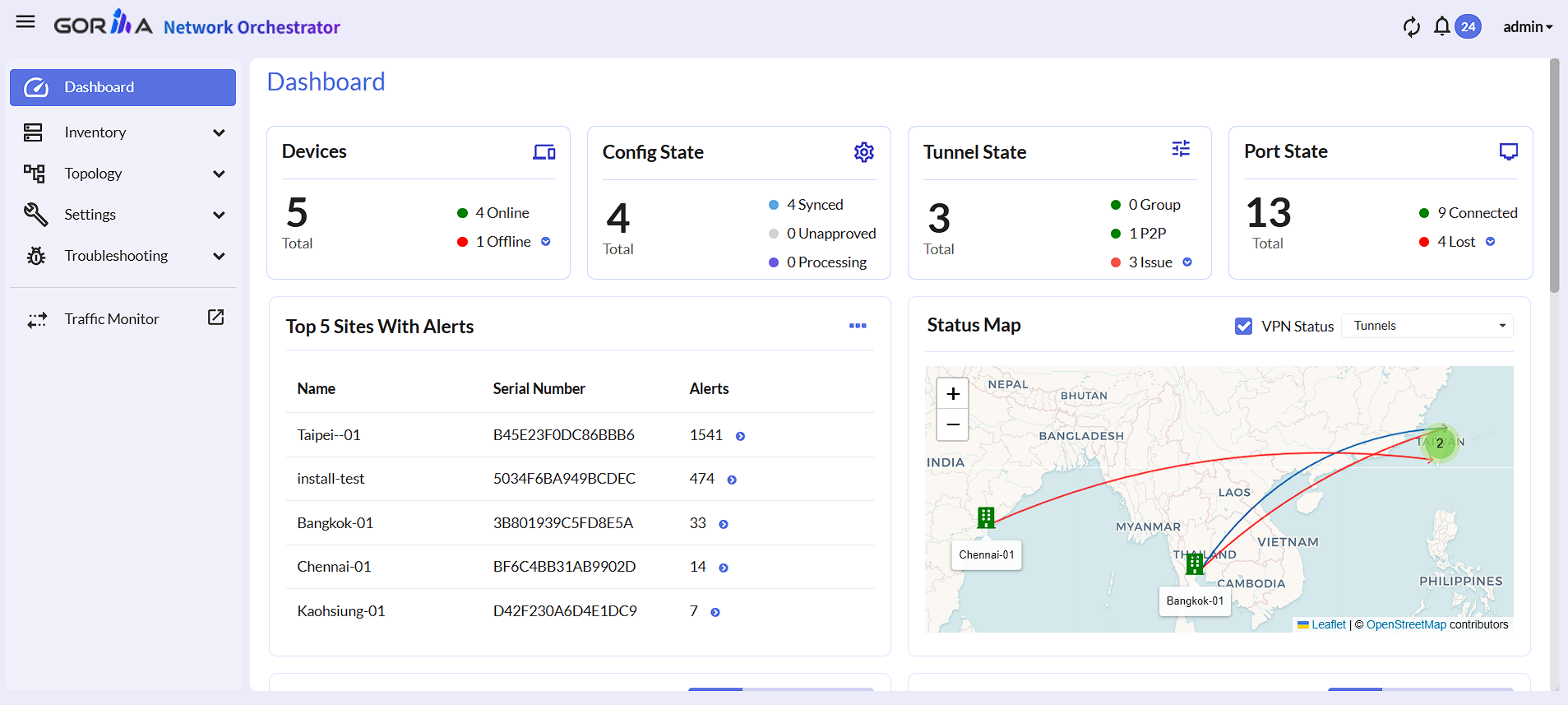
Task: Zoom in on the Status Map
Action: (953, 394)
